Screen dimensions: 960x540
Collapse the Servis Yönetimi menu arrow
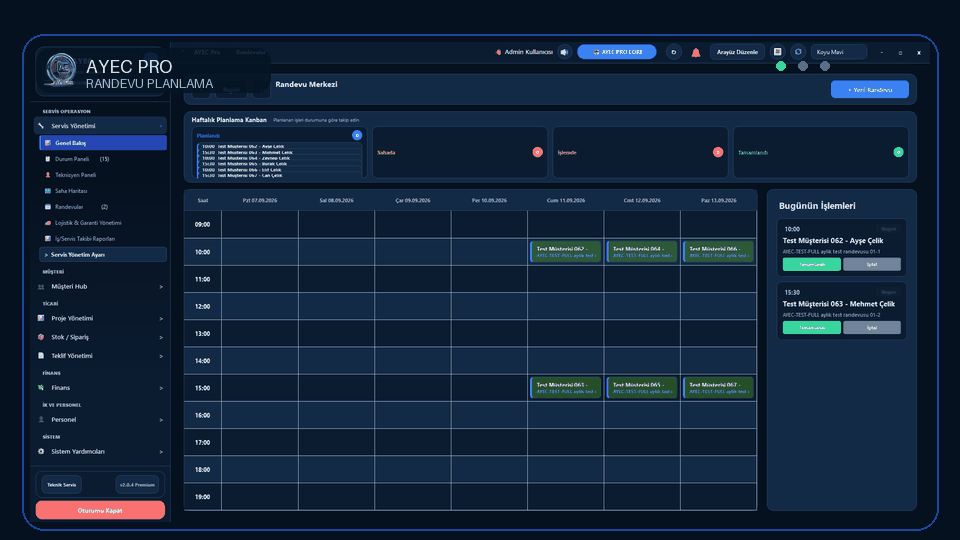pyautogui.click(x=161, y=126)
